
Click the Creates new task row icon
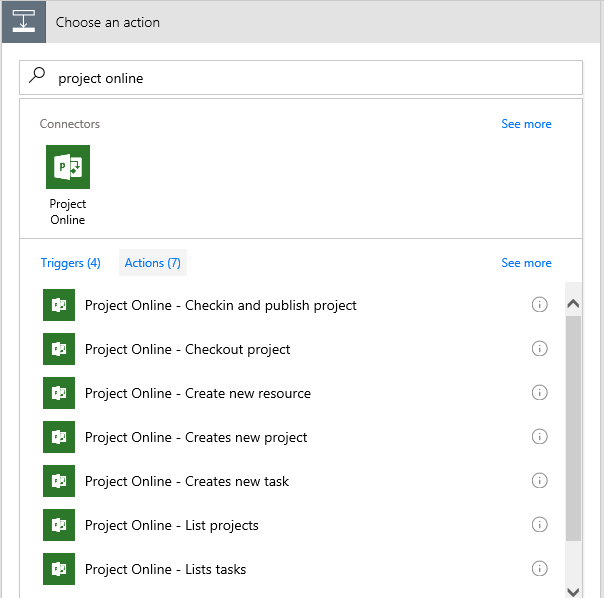[59, 480]
